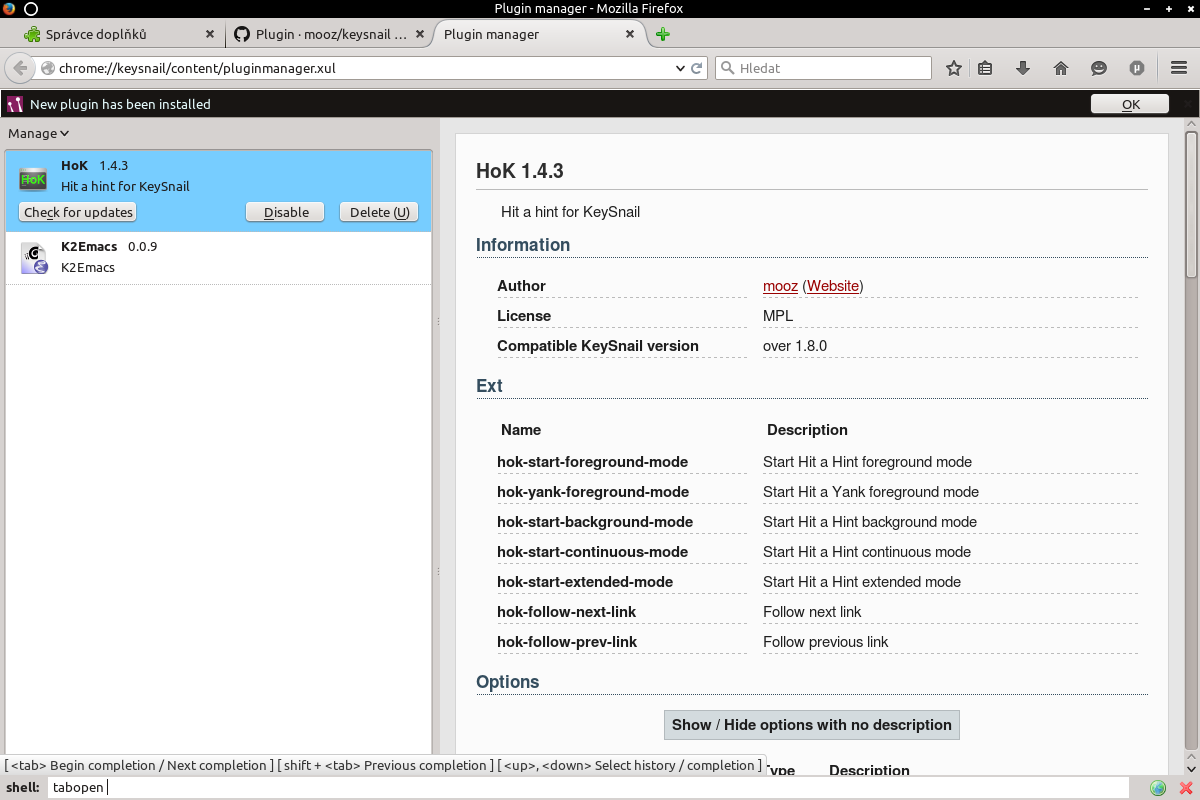This screenshot has width=1200, height=800.
Task: Close the Správce doplňků tab
Action: pos(210,34)
